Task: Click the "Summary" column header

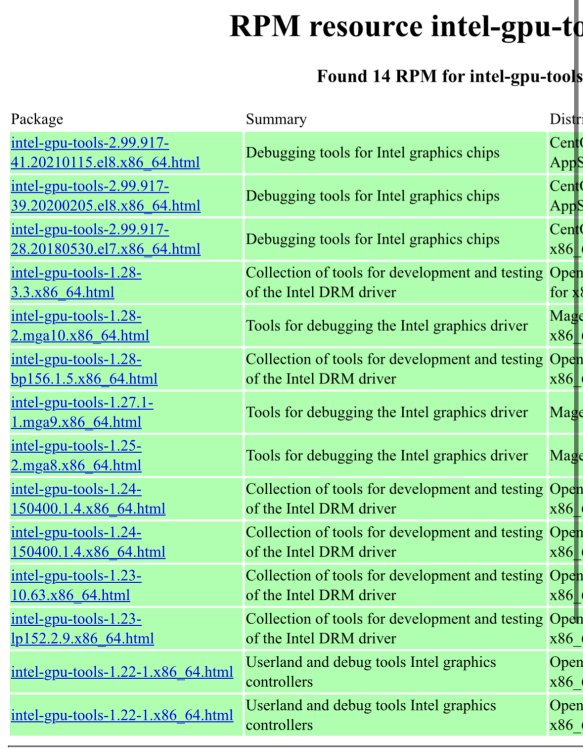Action: (276, 119)
